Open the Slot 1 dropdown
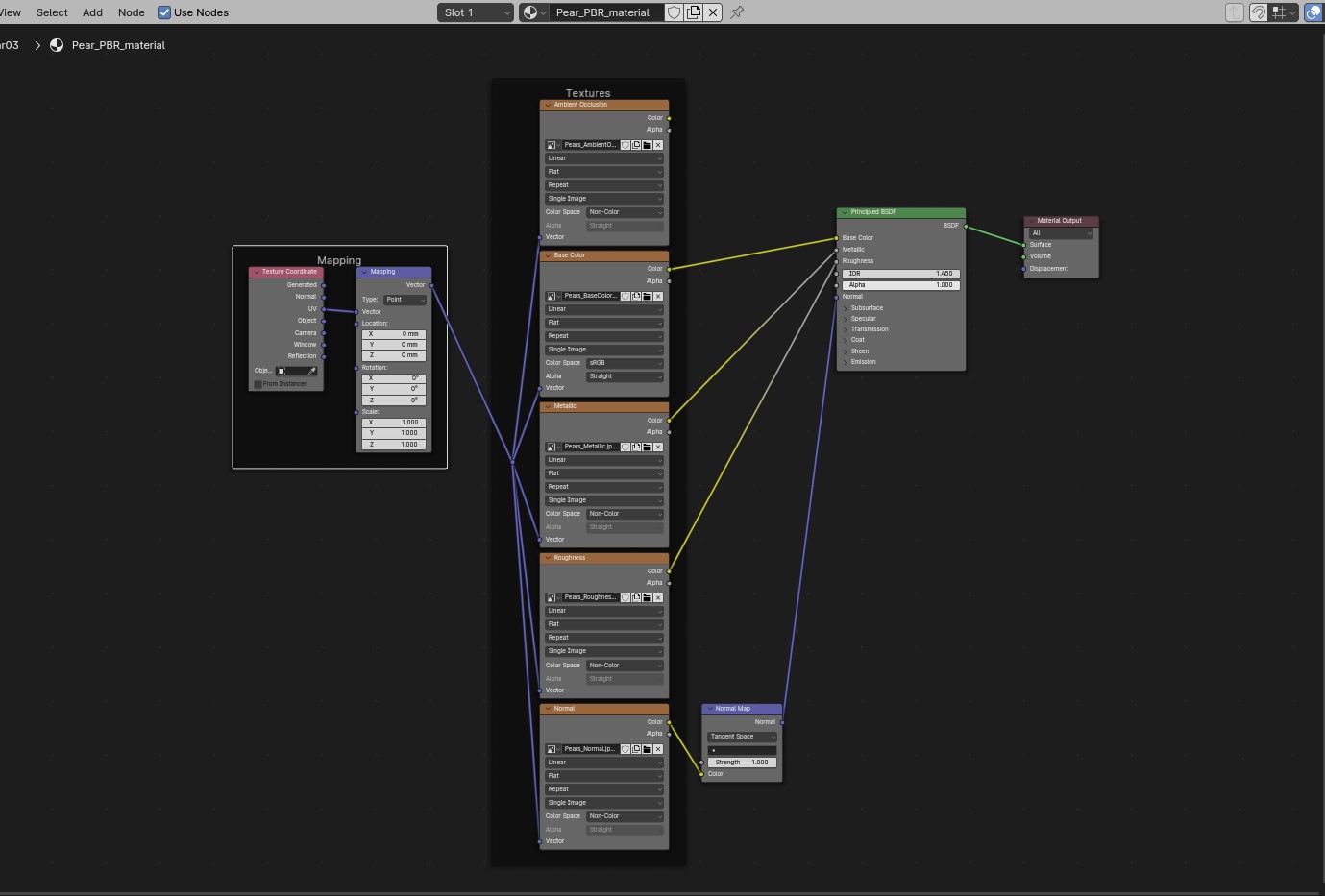 (476, 12)
